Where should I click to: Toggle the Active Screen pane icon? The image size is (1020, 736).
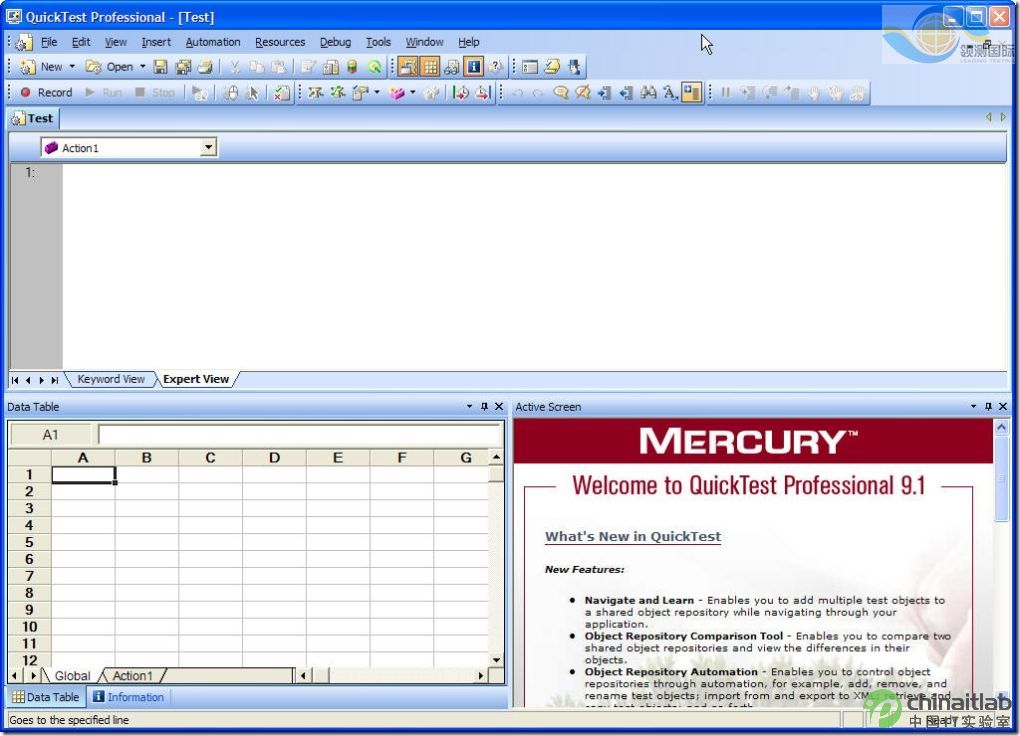point(408,66)
